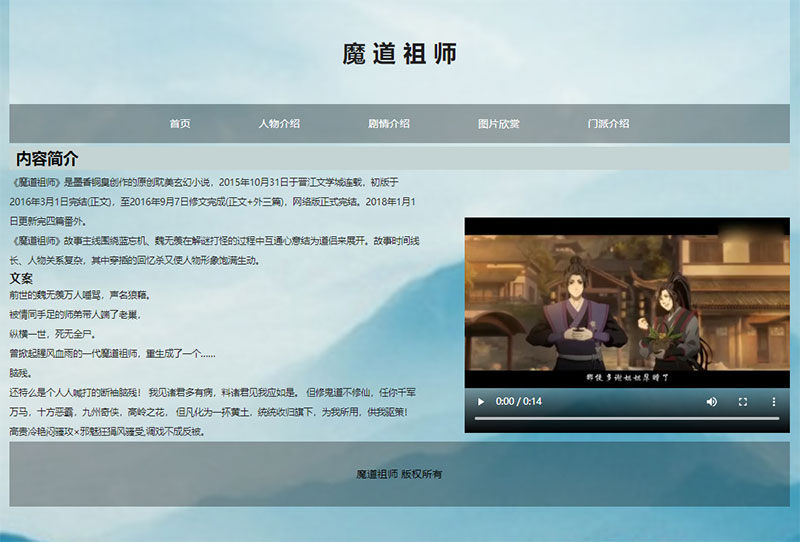Open the 首页 navigation link
Image resolution: width=800 pixels, height=542 pixels.
point(180,124)
